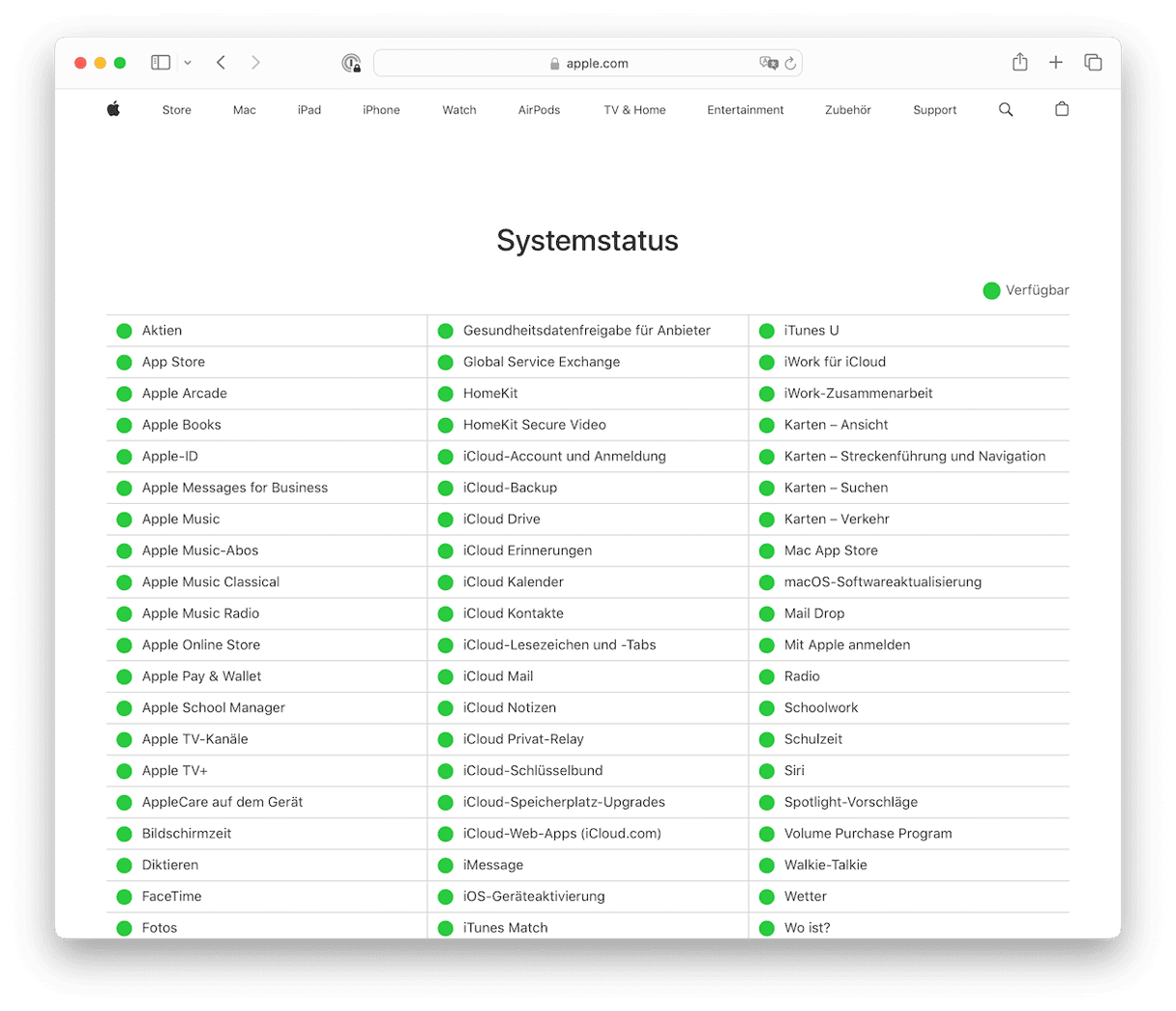The image size is (1176, 1011).
Task: Select the iCloud Kalender entry
Action: (x=588, y=582)
